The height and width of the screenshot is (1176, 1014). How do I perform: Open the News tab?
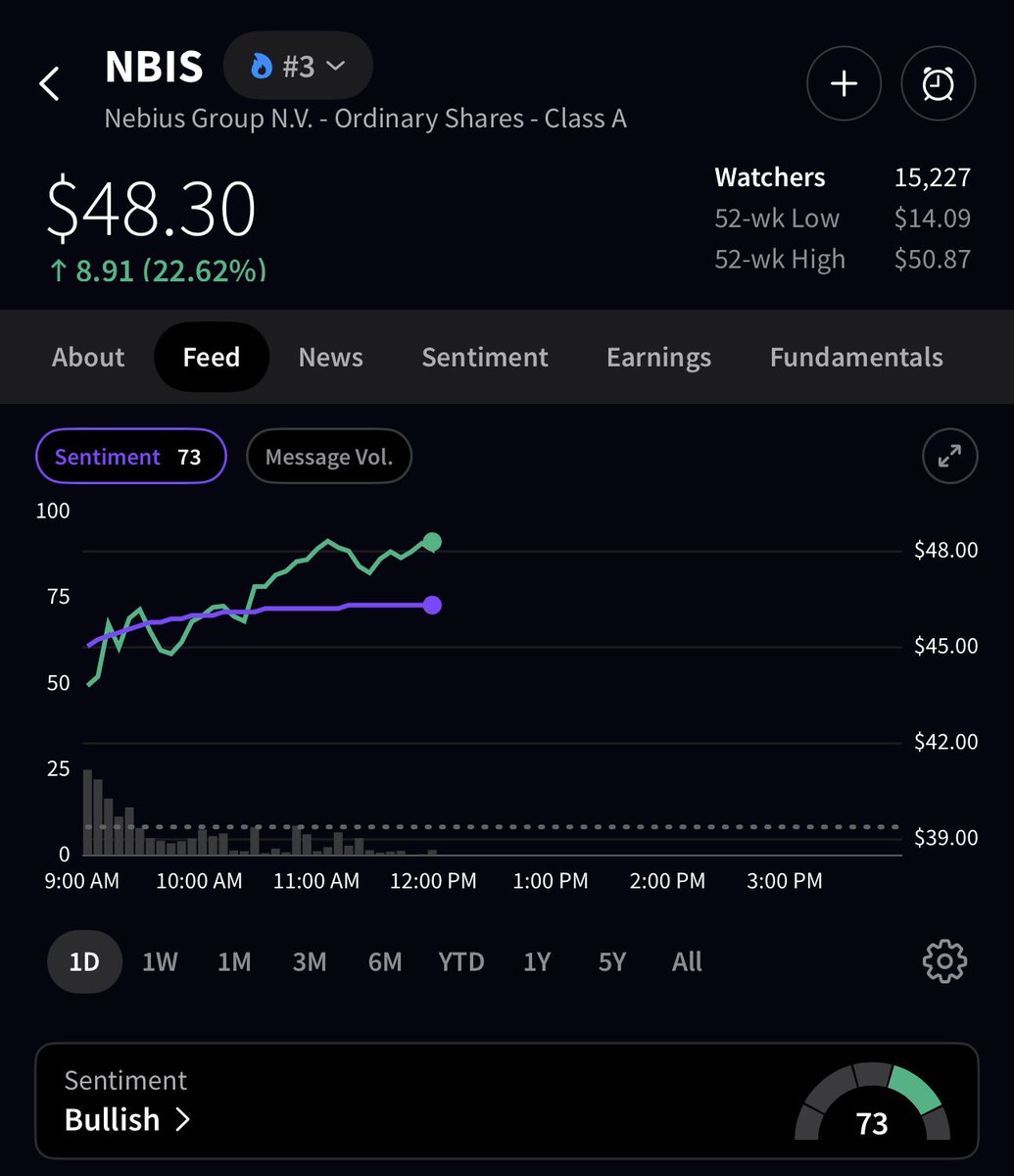(x=330, y=357)
